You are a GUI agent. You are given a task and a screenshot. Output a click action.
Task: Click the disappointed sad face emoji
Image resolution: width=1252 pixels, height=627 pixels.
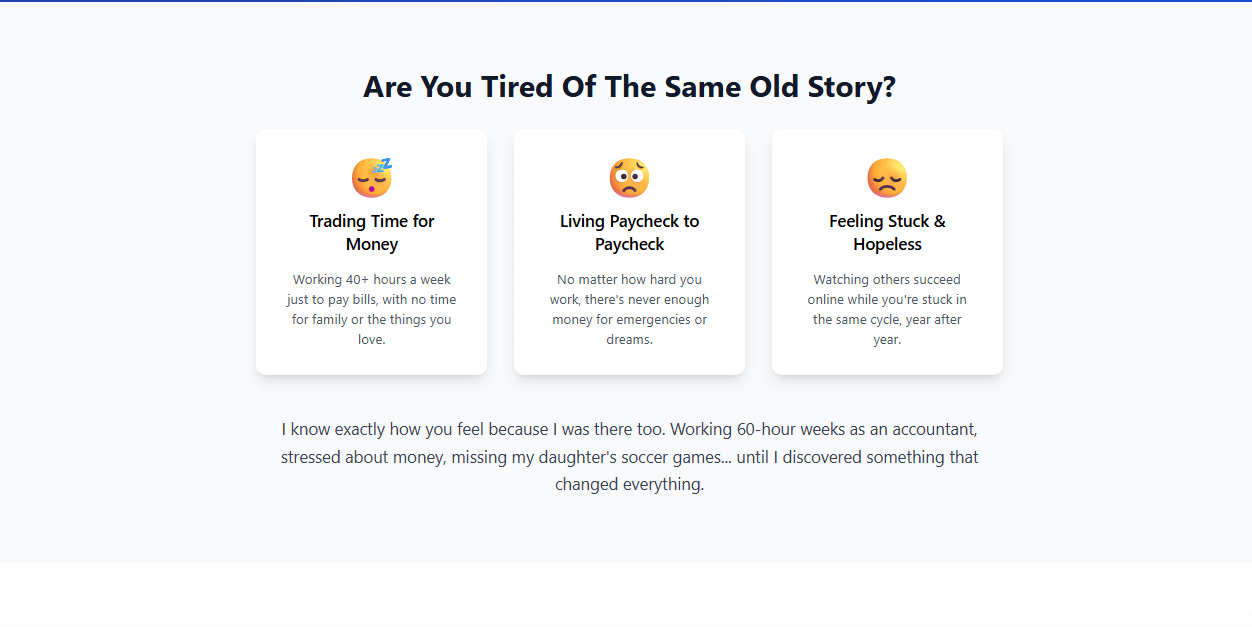(887, 178)
